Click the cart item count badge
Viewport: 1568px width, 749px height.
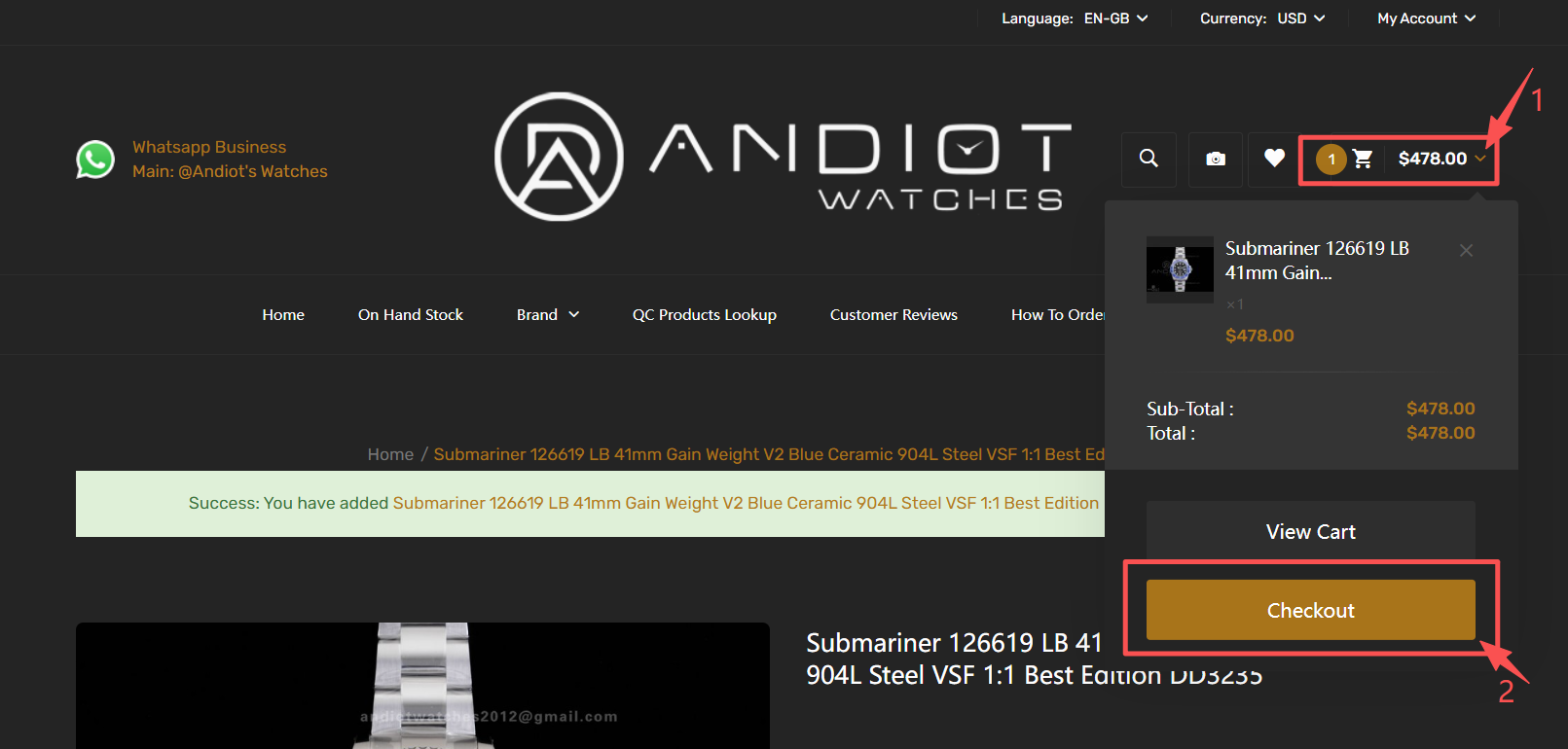click(1331, 160)
